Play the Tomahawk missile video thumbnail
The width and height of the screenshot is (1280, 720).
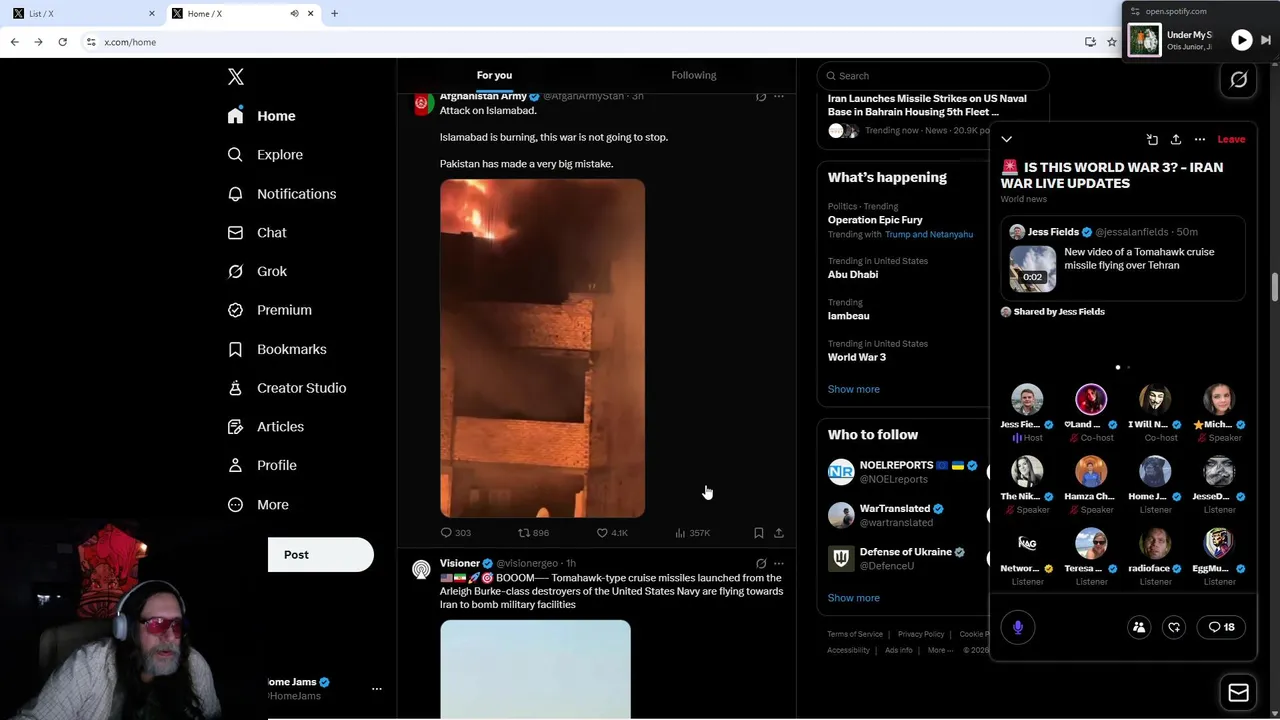[x=1033, y=268]
